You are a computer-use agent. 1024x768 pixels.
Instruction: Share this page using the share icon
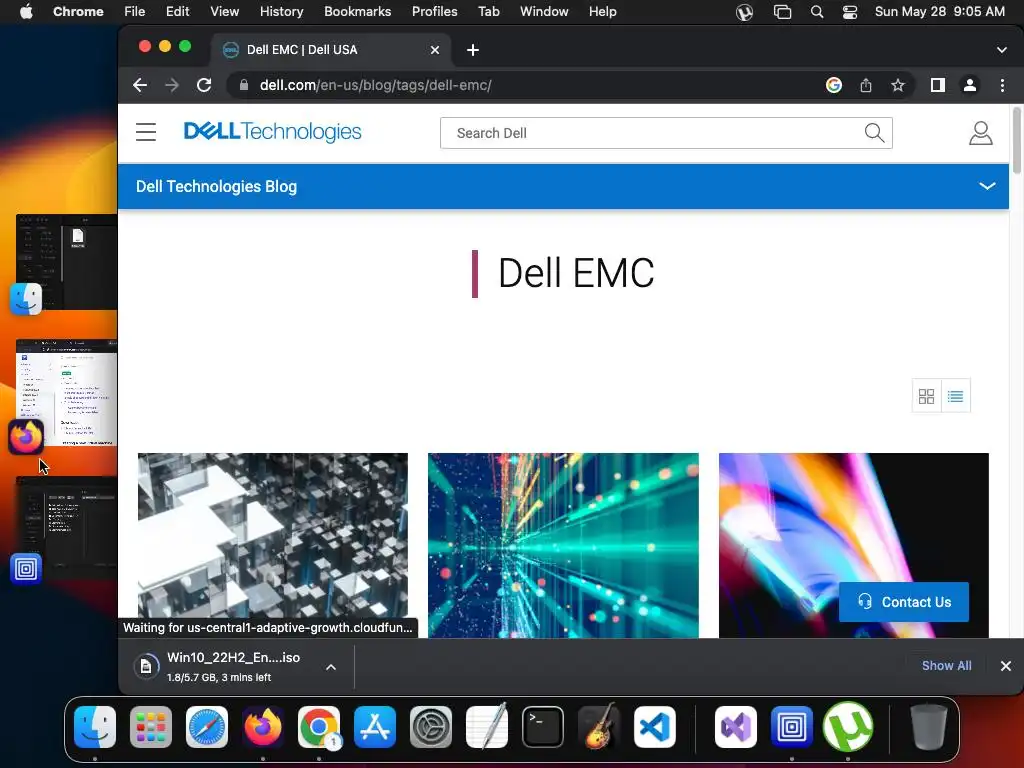click(x=865, y=85)
